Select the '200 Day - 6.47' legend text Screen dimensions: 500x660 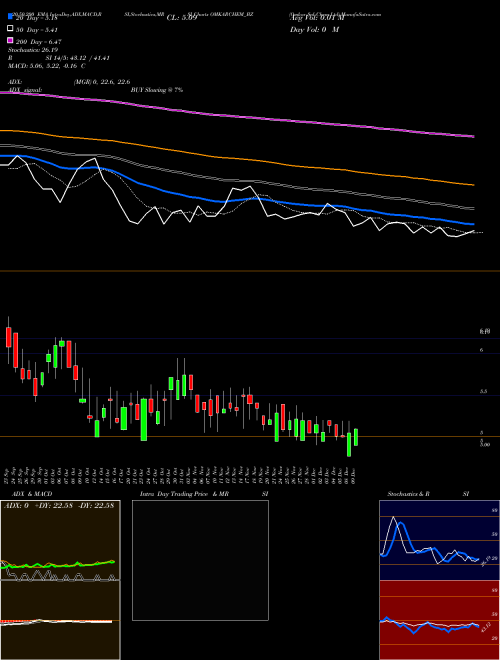[38, 41]
